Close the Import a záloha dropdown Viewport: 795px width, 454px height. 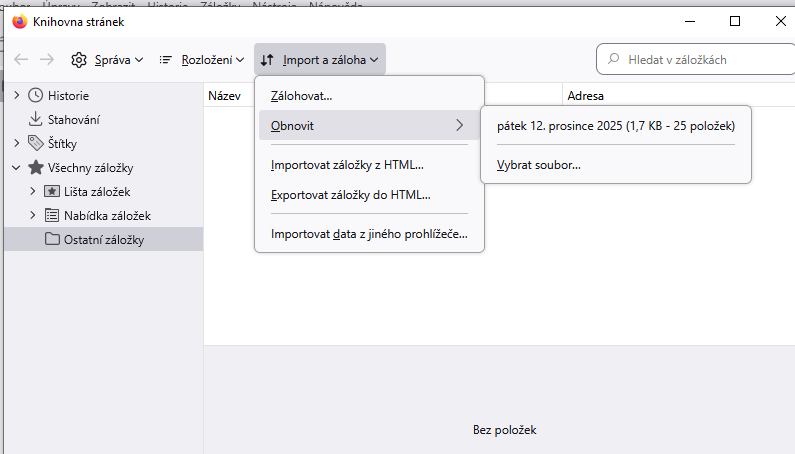click(319, 60)
